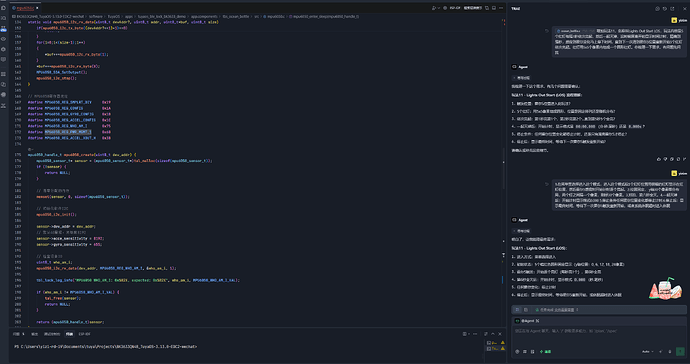Give a thumbs up to the first Agent reply

point(659,159)
